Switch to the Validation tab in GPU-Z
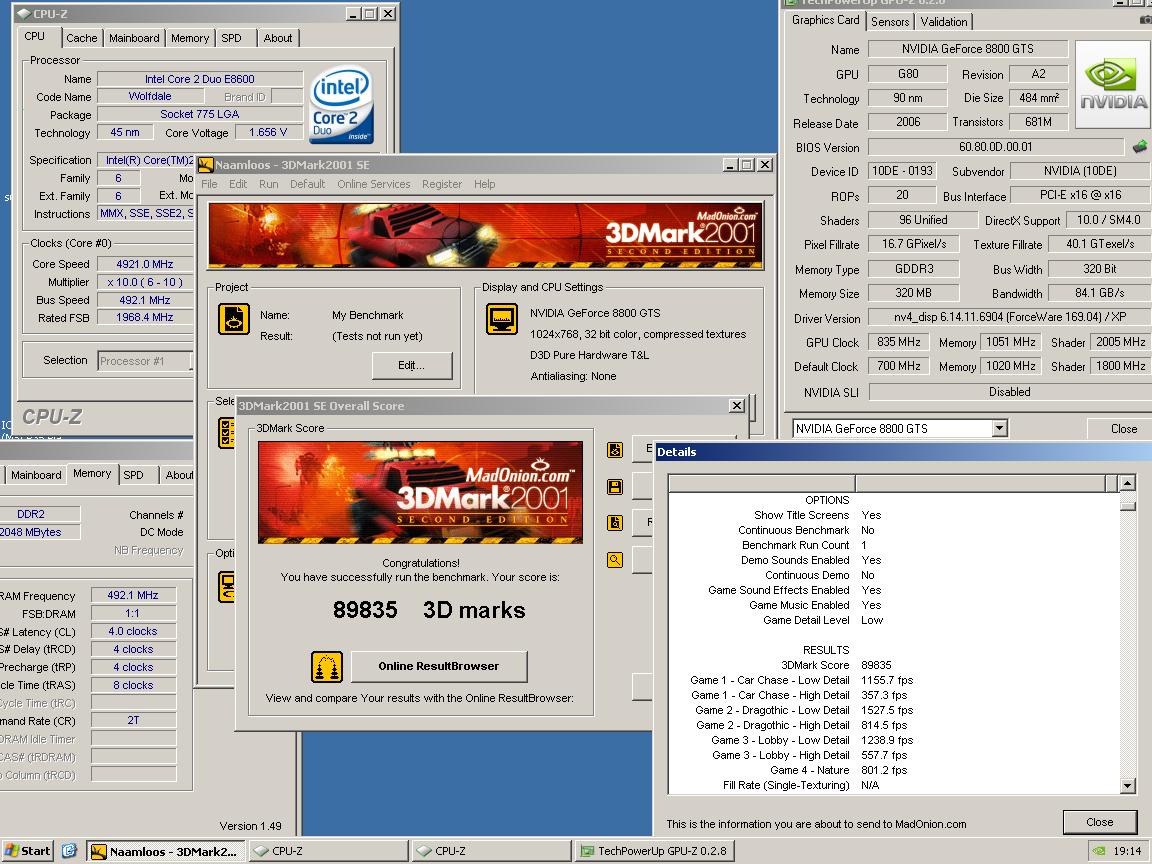 click(x=944, y=21)
